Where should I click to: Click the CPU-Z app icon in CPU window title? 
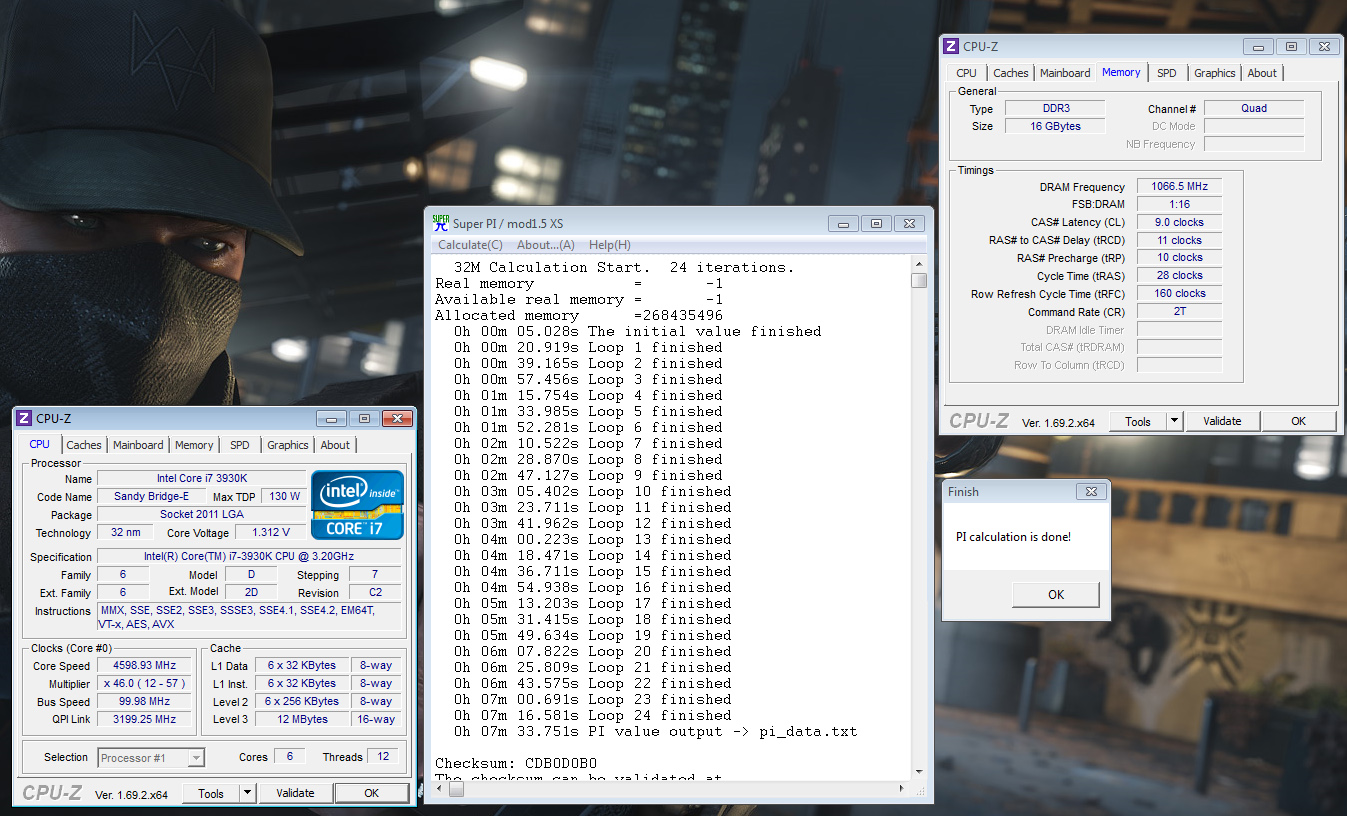(26, 419)
